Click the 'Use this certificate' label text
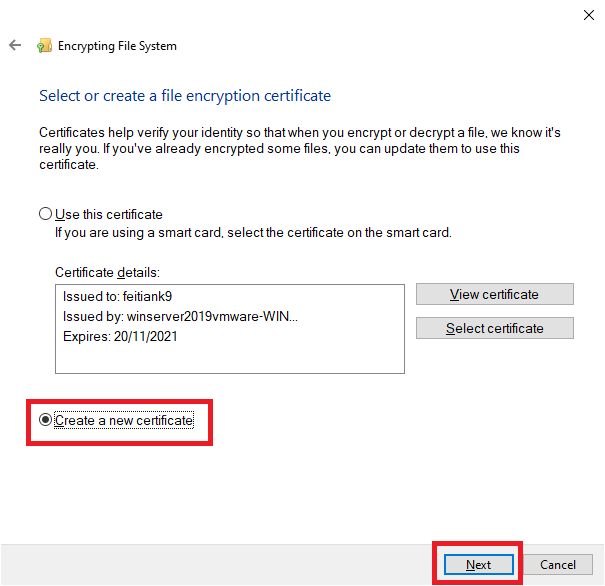605x586 pixels. 109,214
